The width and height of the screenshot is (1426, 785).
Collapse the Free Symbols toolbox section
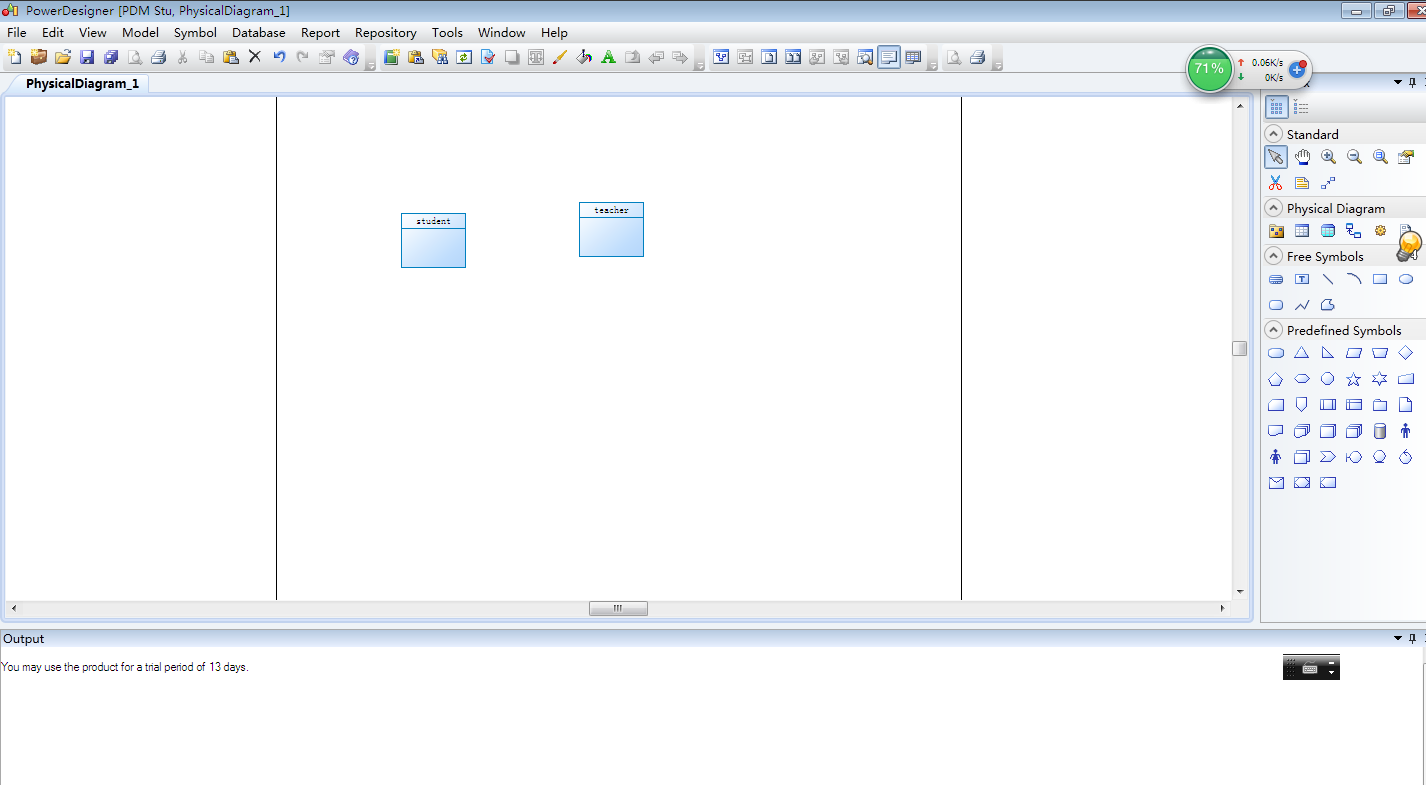tap(1274, 256)
